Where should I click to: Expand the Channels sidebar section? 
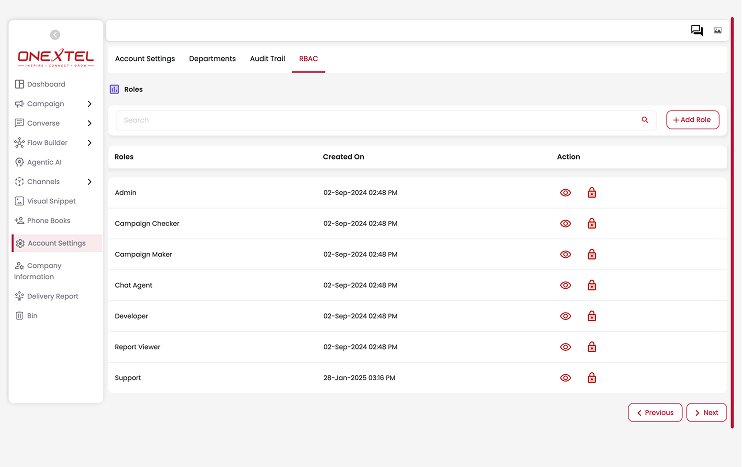tap(89, 182)
